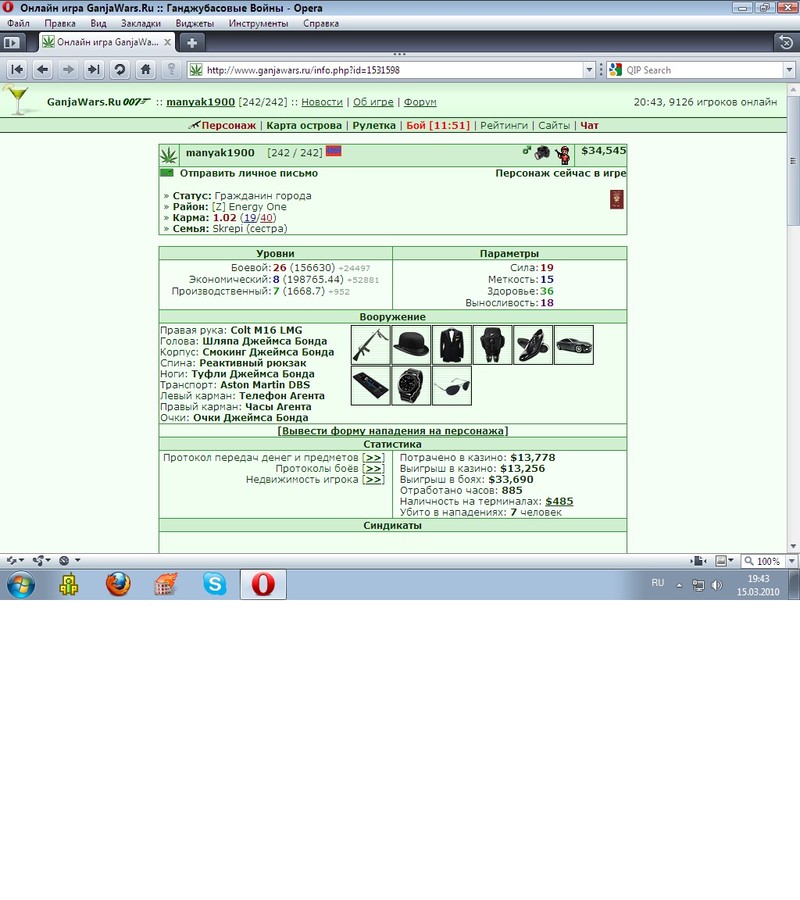Open the Файл menu
Viewport: 800px width, 900px height.
[x=18, y=24]
